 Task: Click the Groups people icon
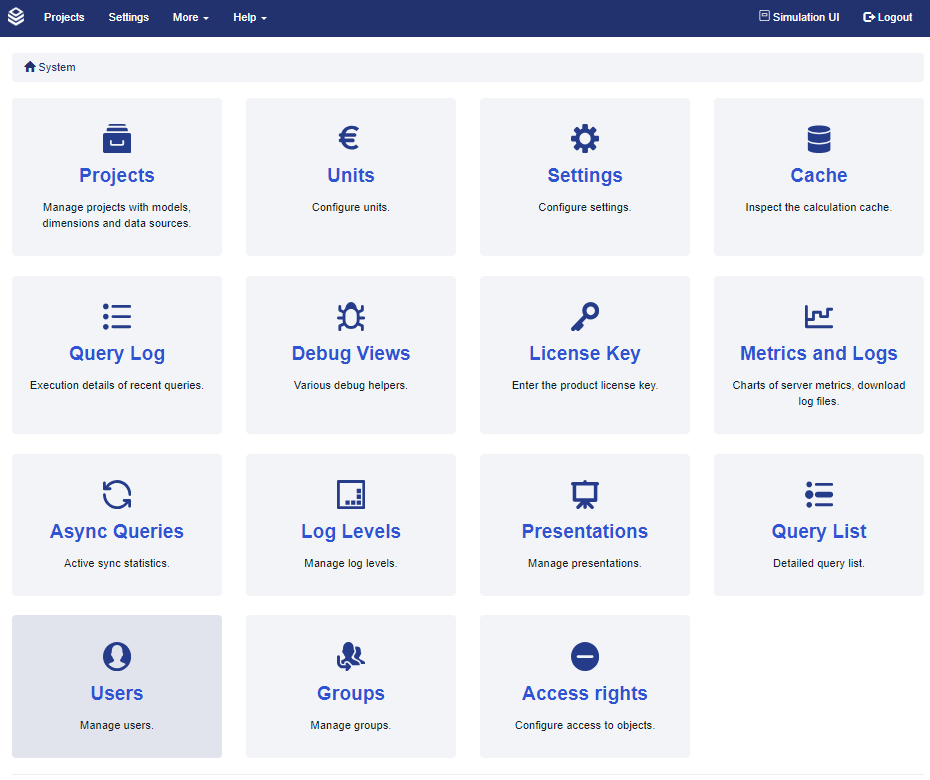coord(351,656)
